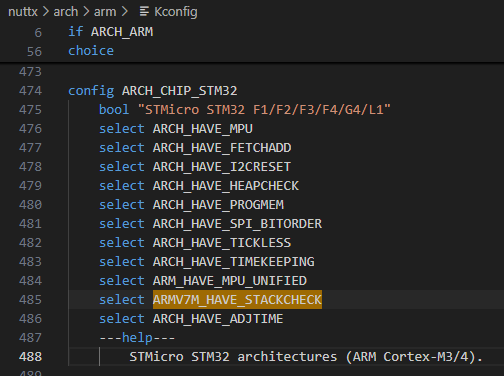504x376 pixels.
Task: Click ARCH_HAVE_I2CRESET symbol
Action: tap(222, 167)
